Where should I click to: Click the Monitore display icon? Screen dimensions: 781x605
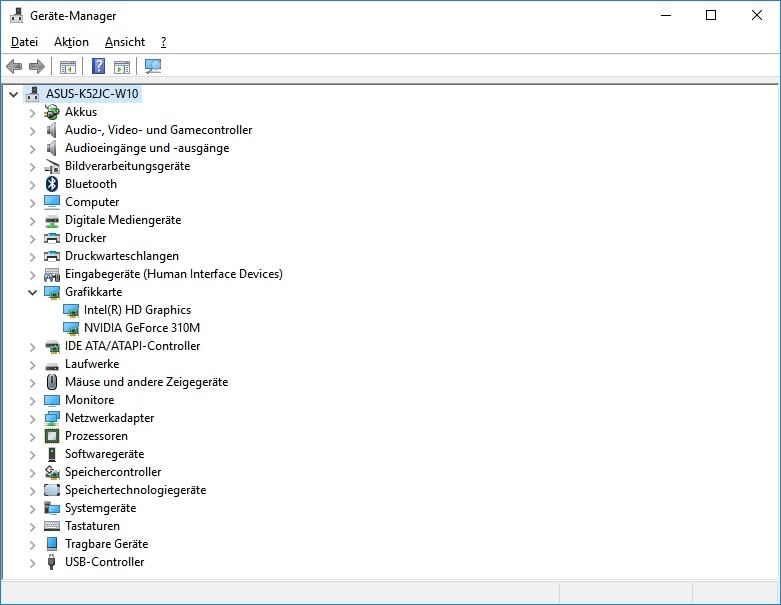[52, 400]
